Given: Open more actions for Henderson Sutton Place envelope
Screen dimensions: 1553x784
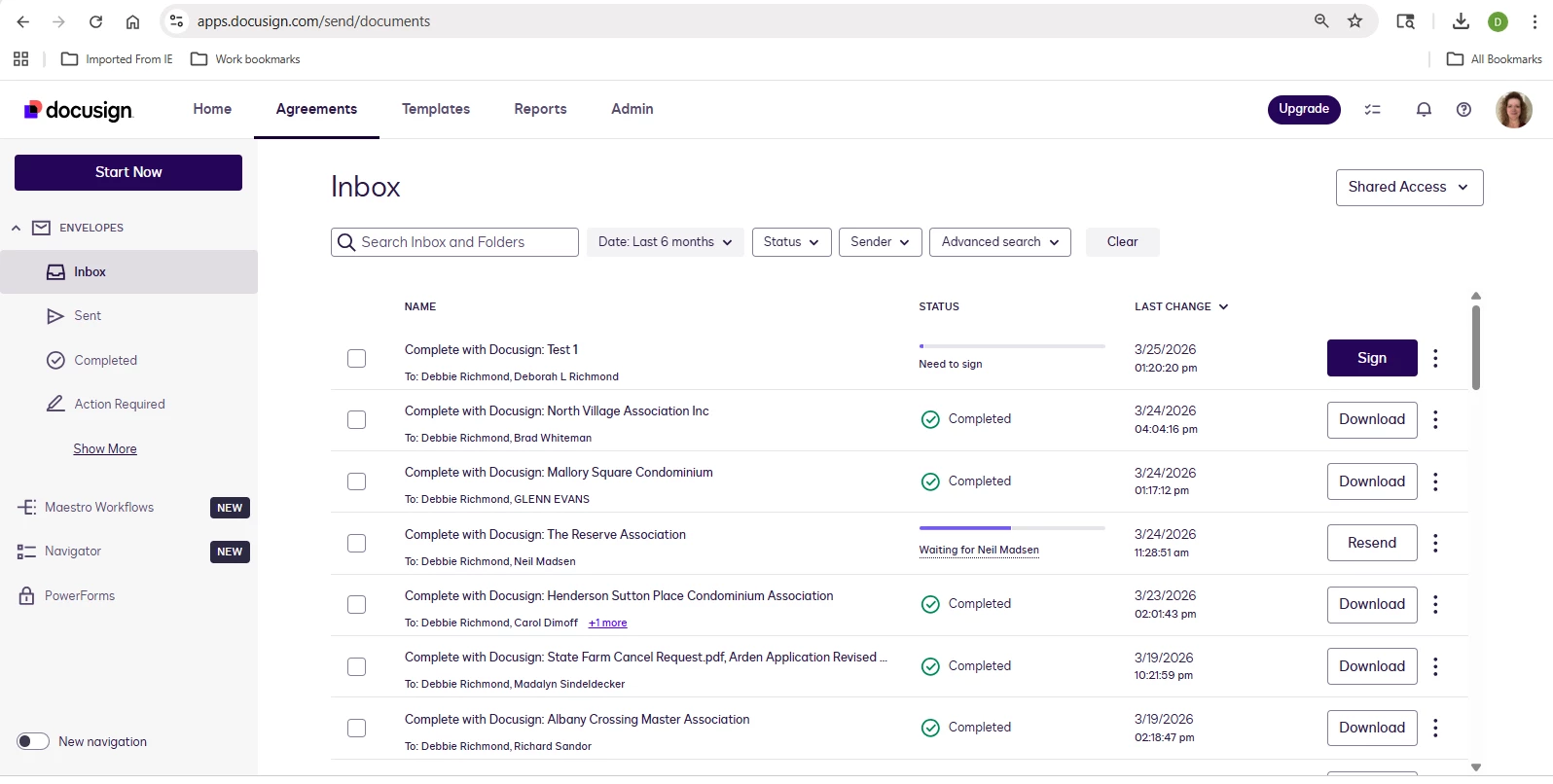Looking at the screenshot, I should point(1435,604).
